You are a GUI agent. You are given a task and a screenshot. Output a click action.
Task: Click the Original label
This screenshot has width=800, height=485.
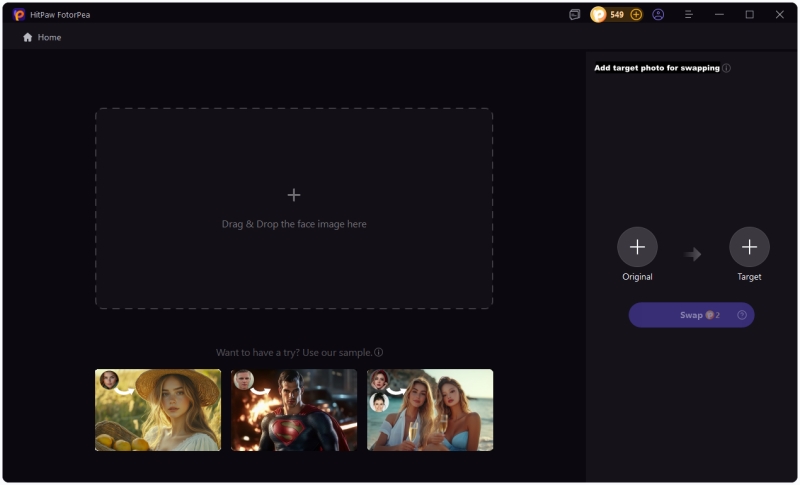[x=637, y=277]
